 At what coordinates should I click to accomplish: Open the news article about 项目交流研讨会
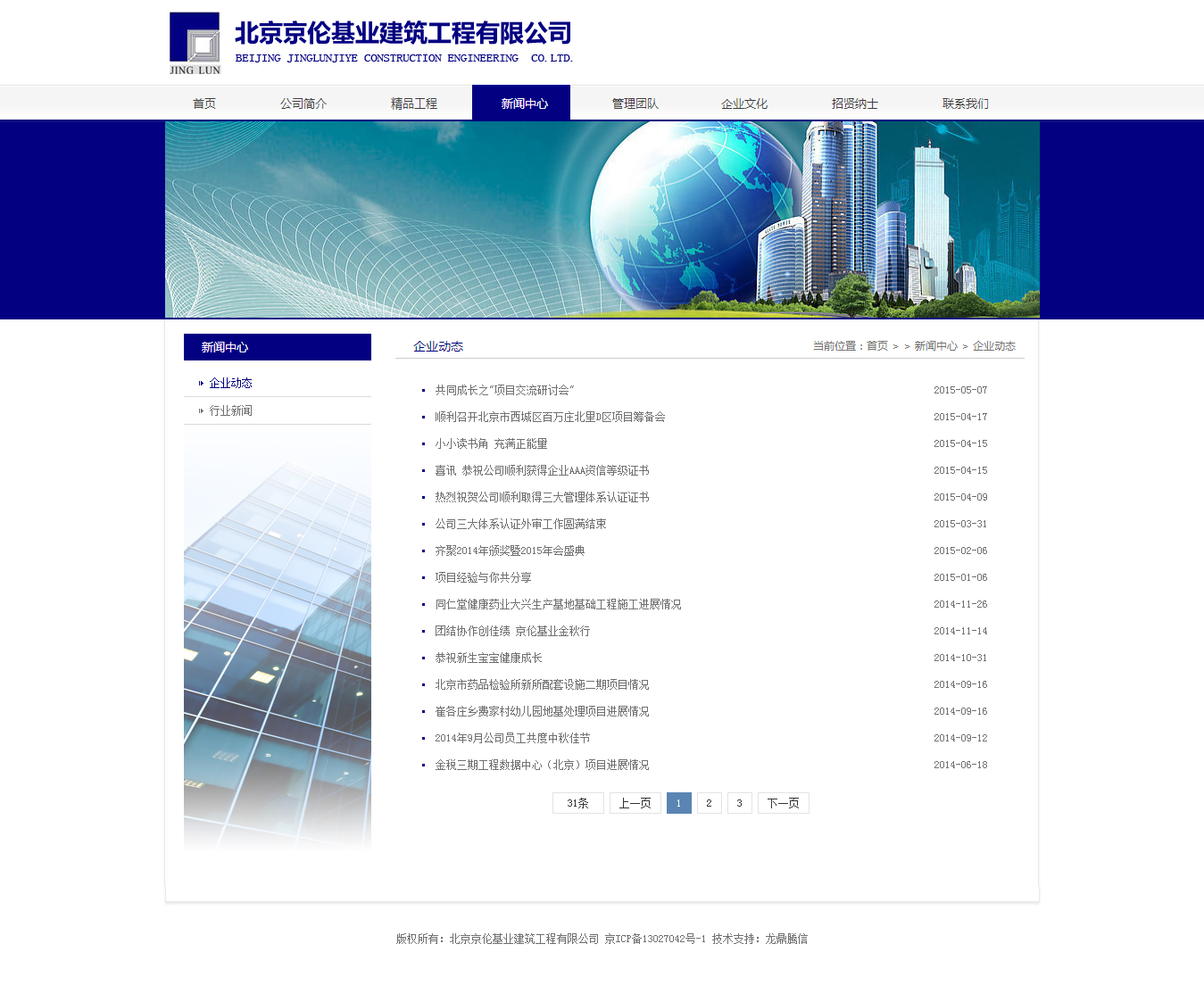coord(504,390)
